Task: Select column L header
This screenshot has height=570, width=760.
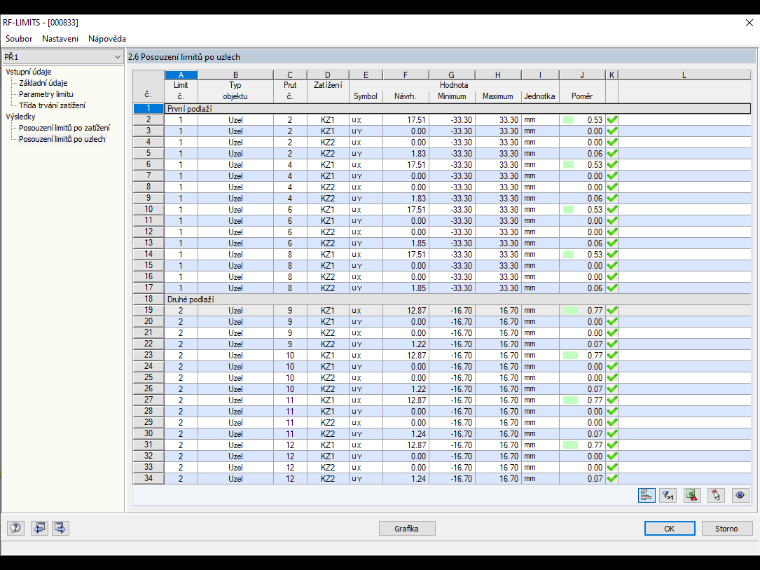Action: click(x=684, y=75)
